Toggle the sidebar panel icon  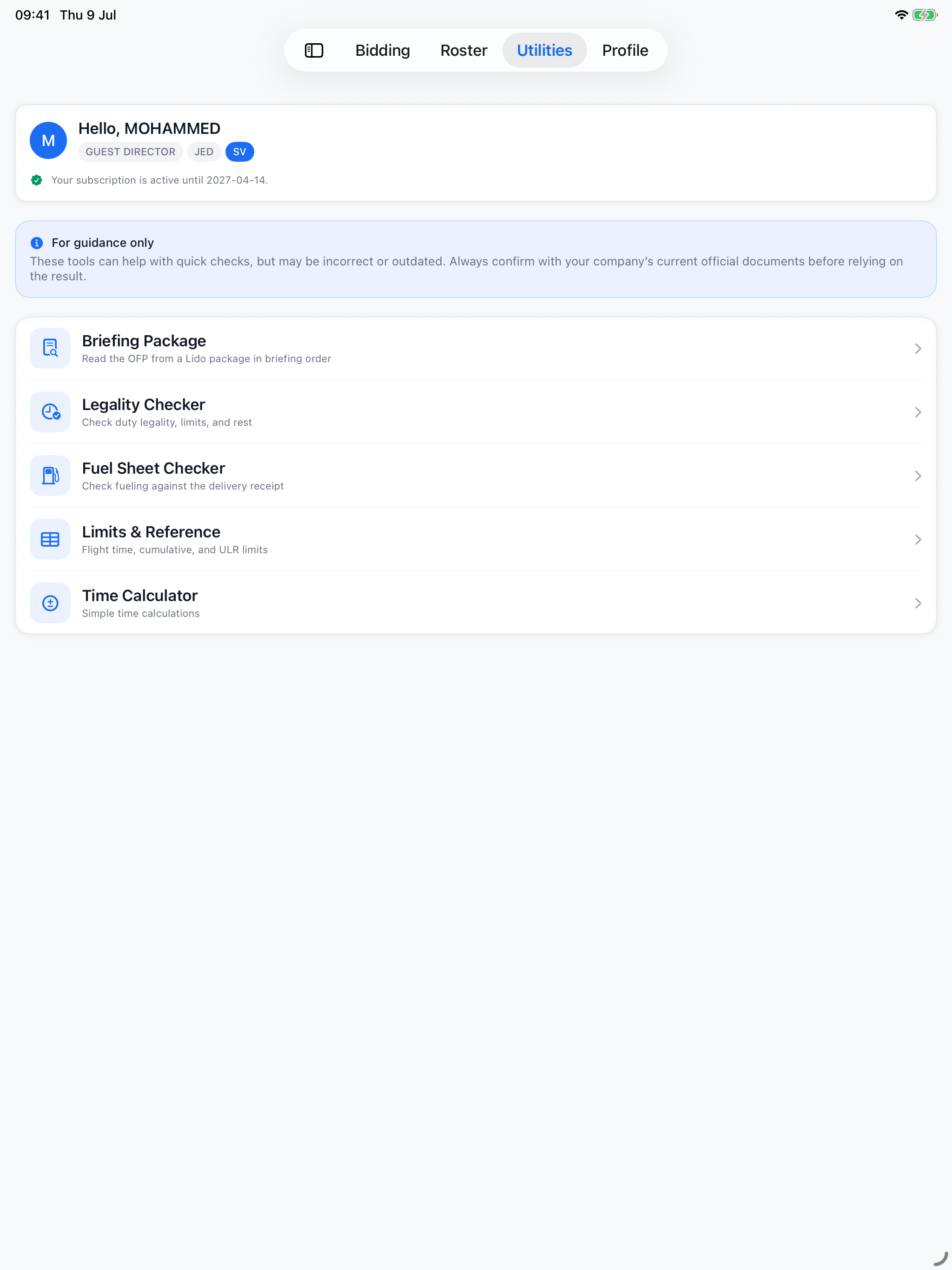pos(314,51)
